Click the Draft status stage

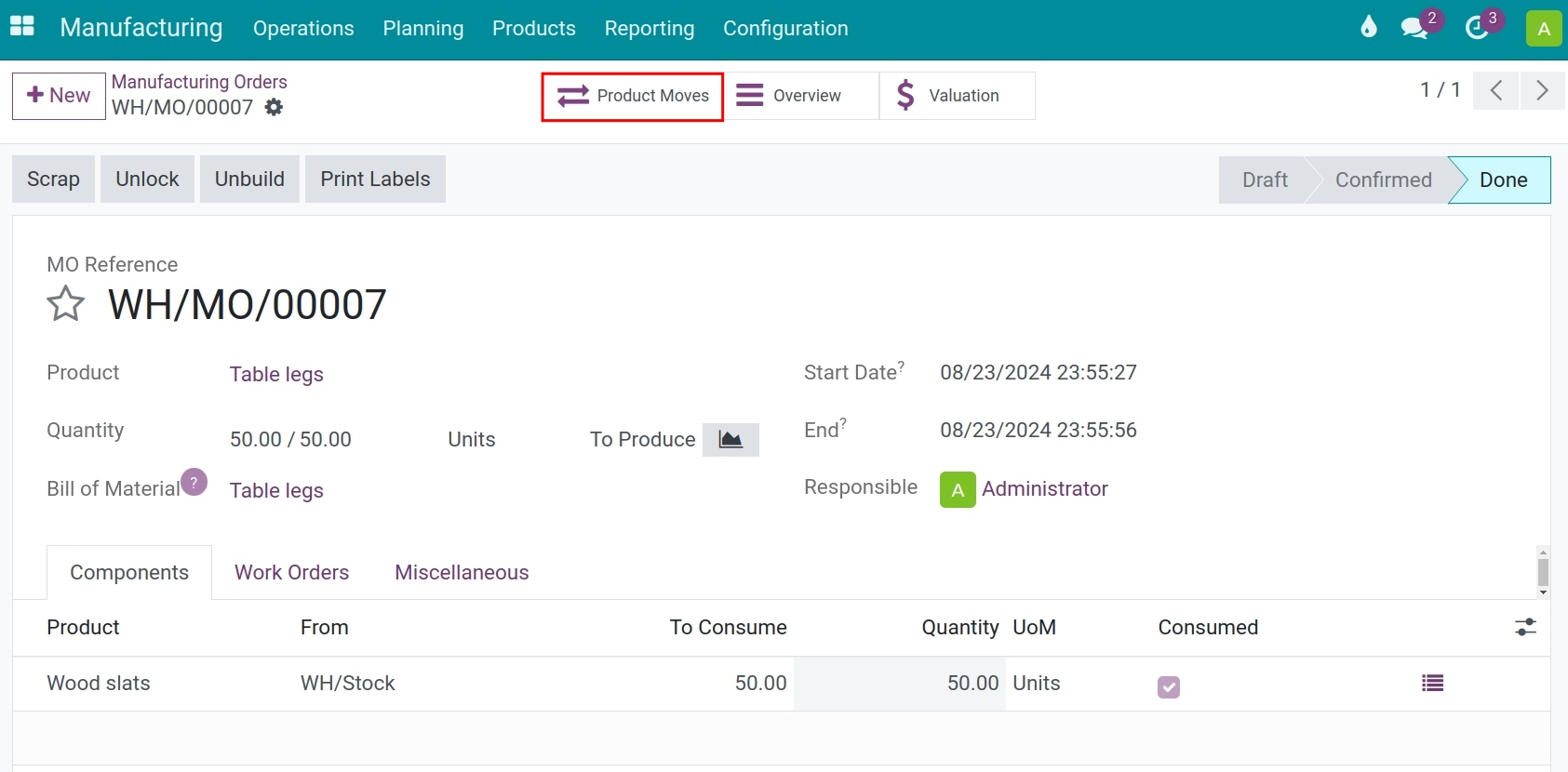[1265, 180]
